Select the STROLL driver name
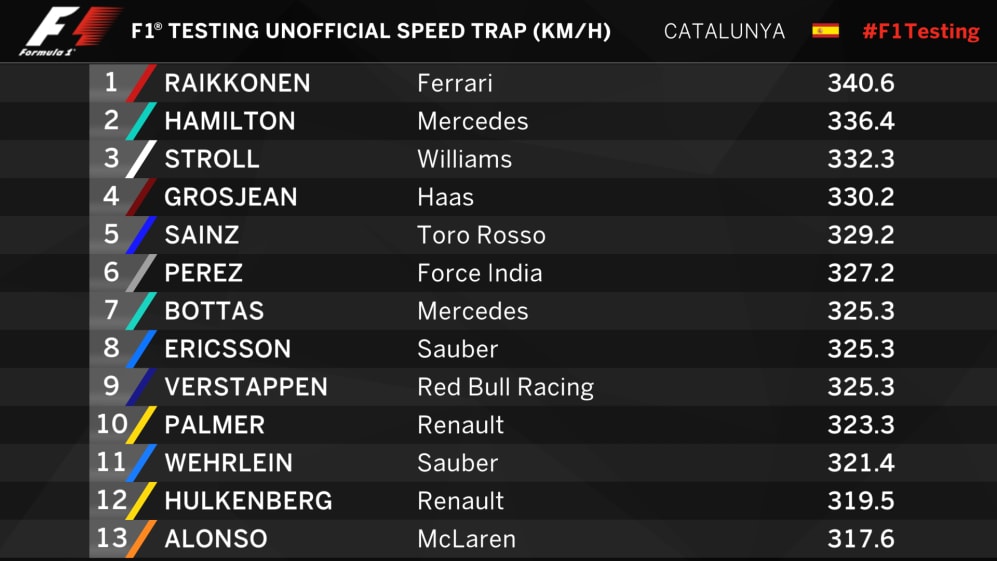 (x=212, y=159)
